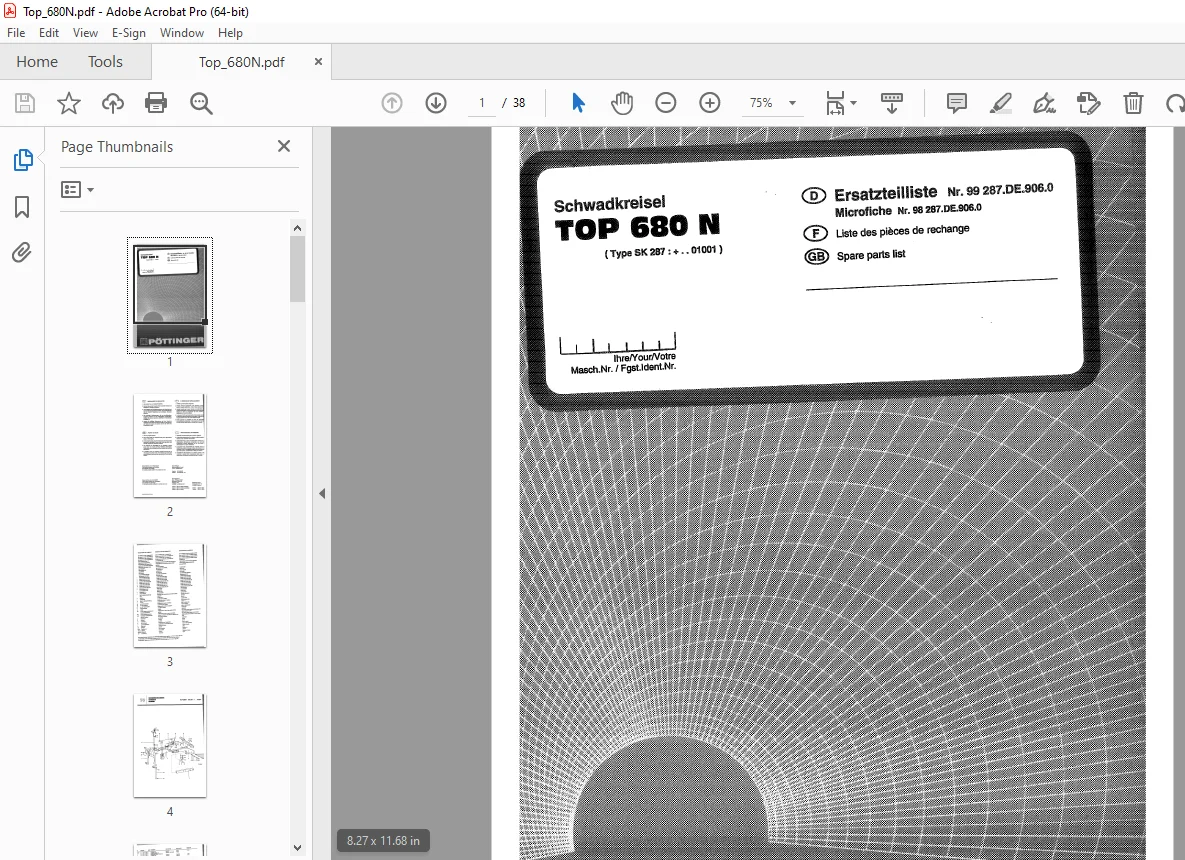Click the fit page width icon
Image resolution: width=1185 pixels, height=860 pixels.
(835, 103)
